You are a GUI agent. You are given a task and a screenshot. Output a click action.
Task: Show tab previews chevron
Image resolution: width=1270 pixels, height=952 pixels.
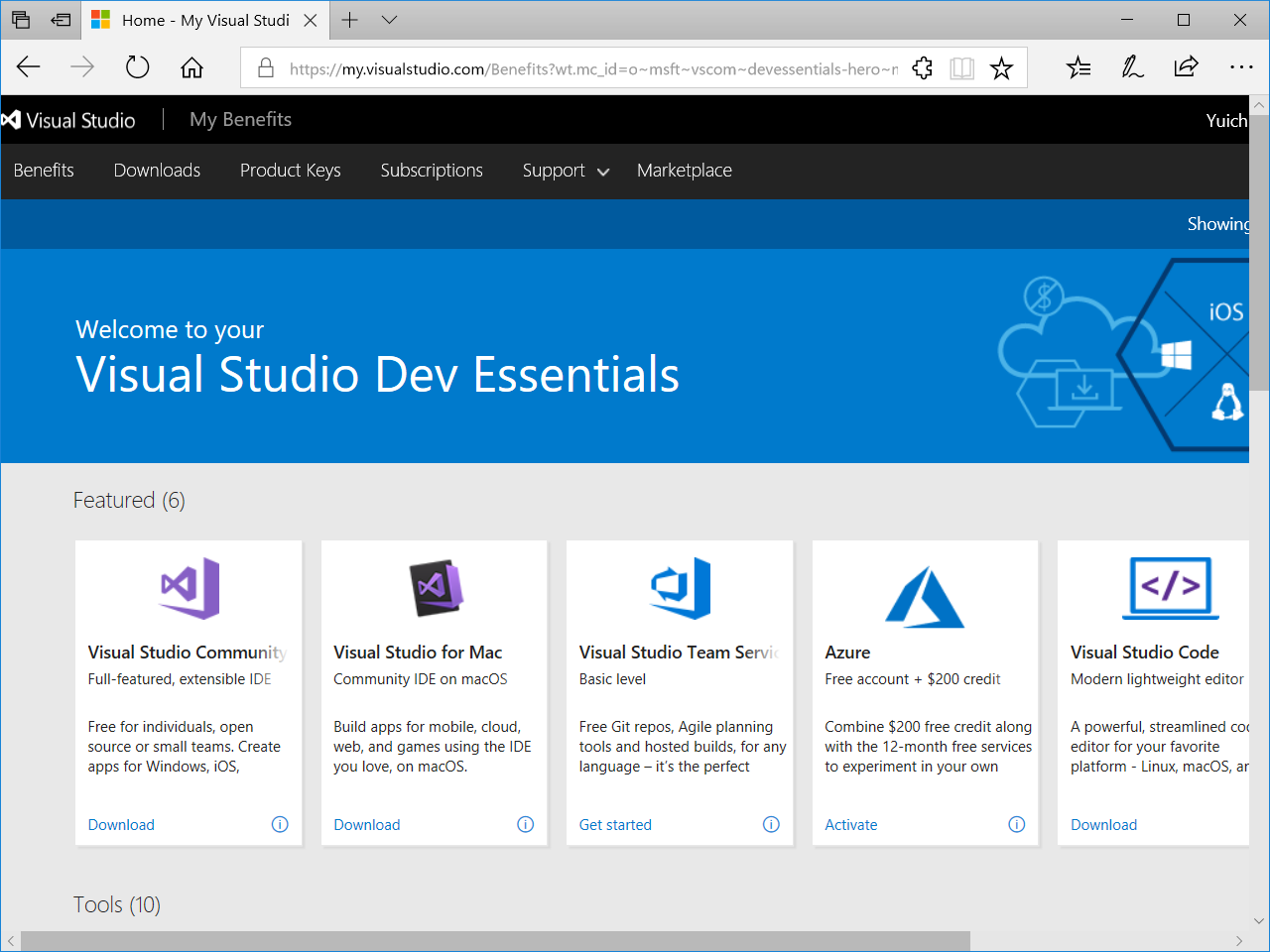389,20
